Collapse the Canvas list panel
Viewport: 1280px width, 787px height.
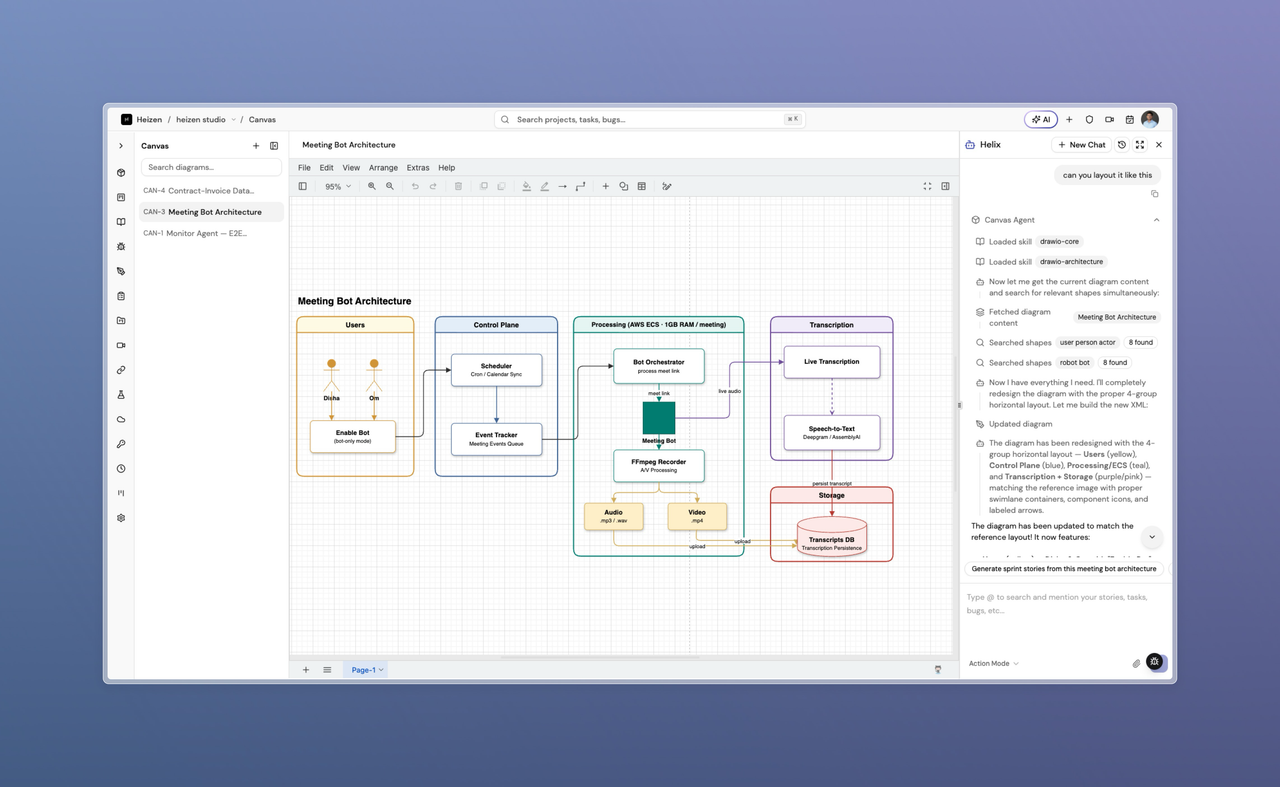(274, 146)
